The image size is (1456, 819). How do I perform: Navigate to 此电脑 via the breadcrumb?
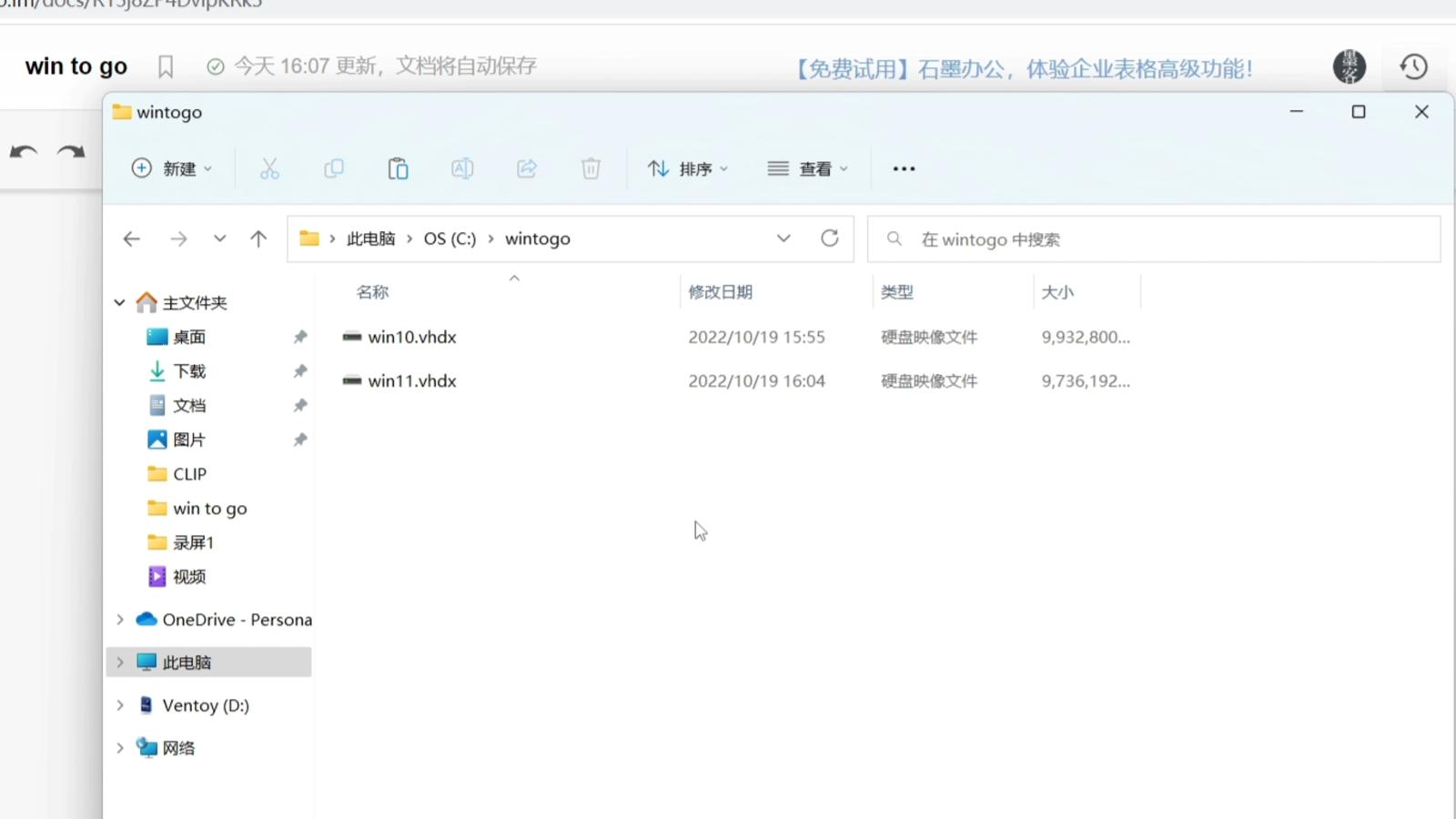(x=370, y=238)
